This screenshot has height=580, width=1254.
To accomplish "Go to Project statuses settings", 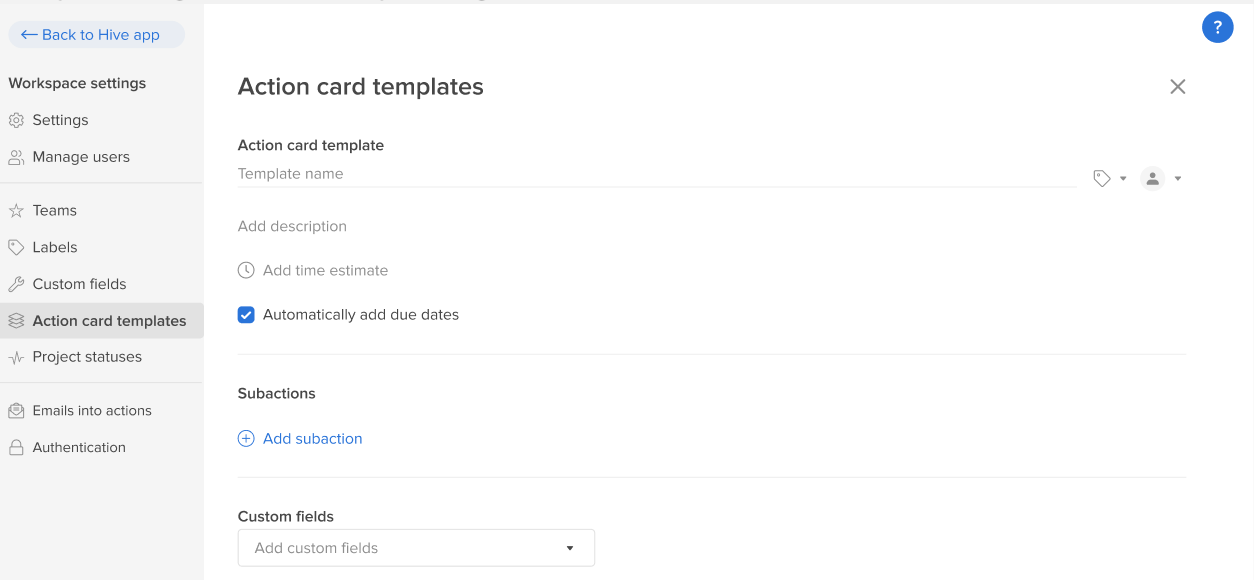I will tap(87, 357).
